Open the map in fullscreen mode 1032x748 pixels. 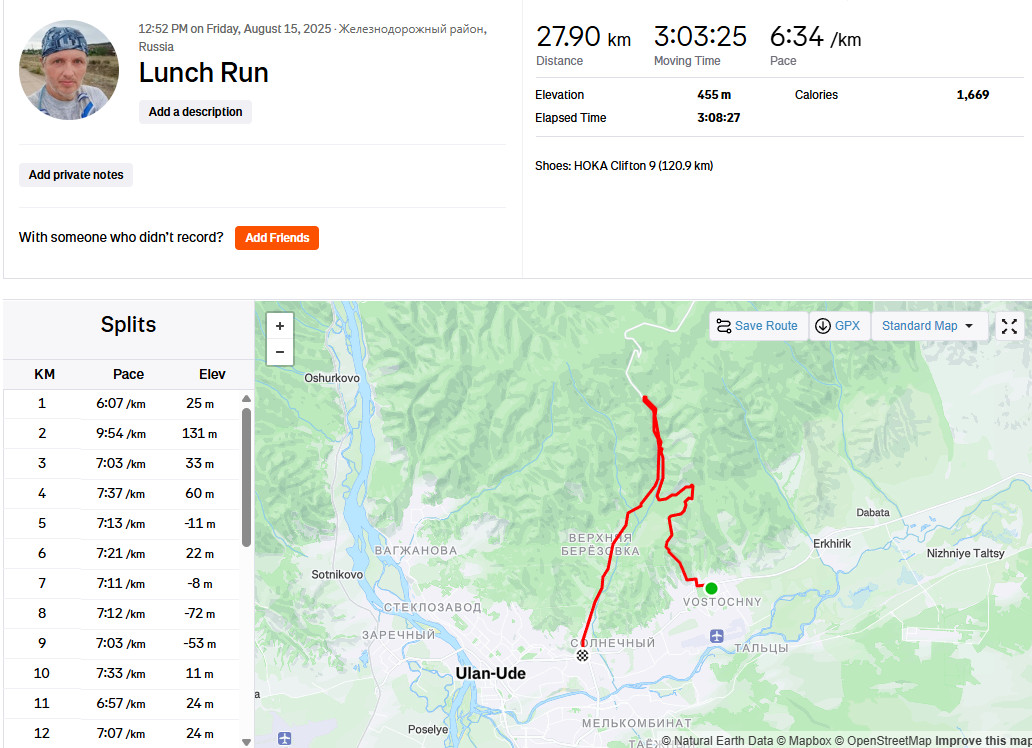click(x=1009, y=326)
